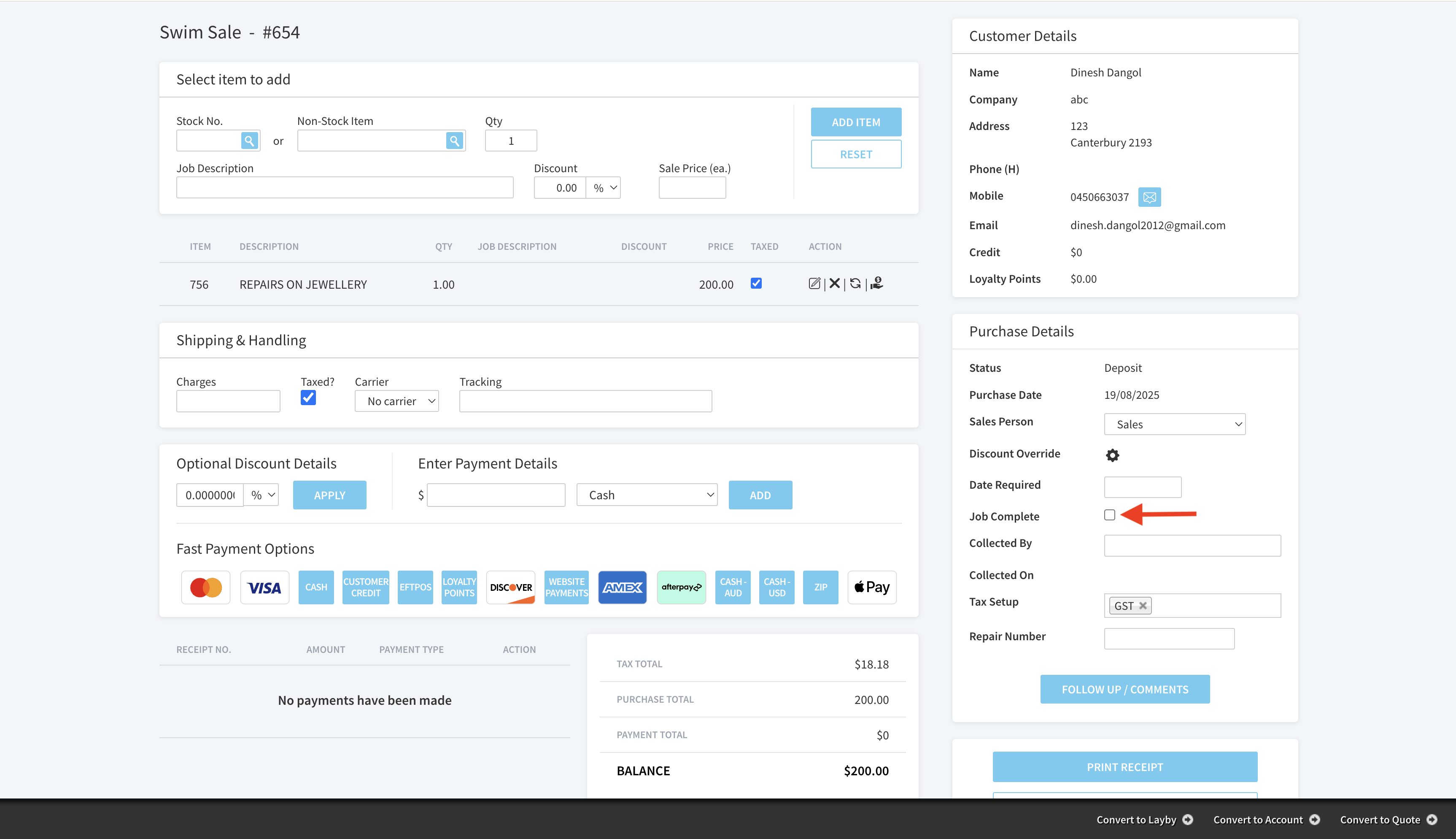1456x839 pixels.
Task: Open the Cash payment type dropdown
Action: tap(647, 495)
